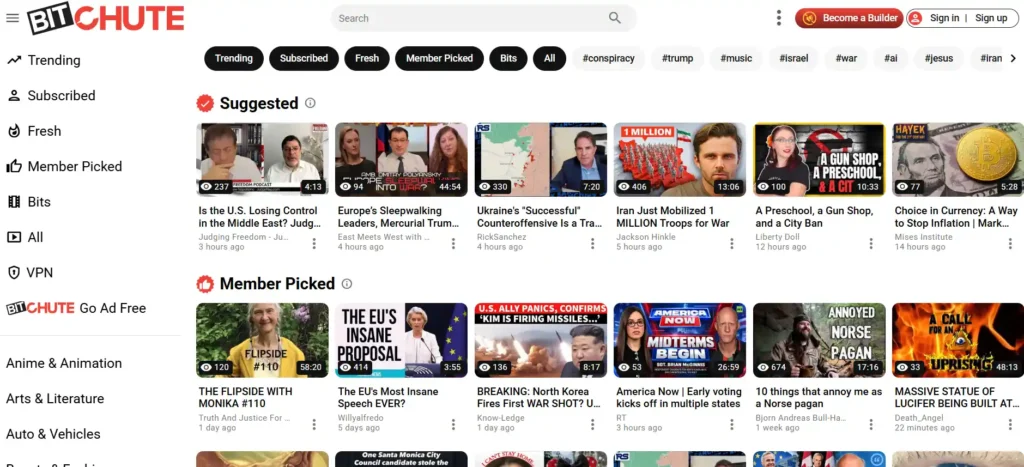
Task: Open the Anime & Animation category
Action: [x=64, y=363]
